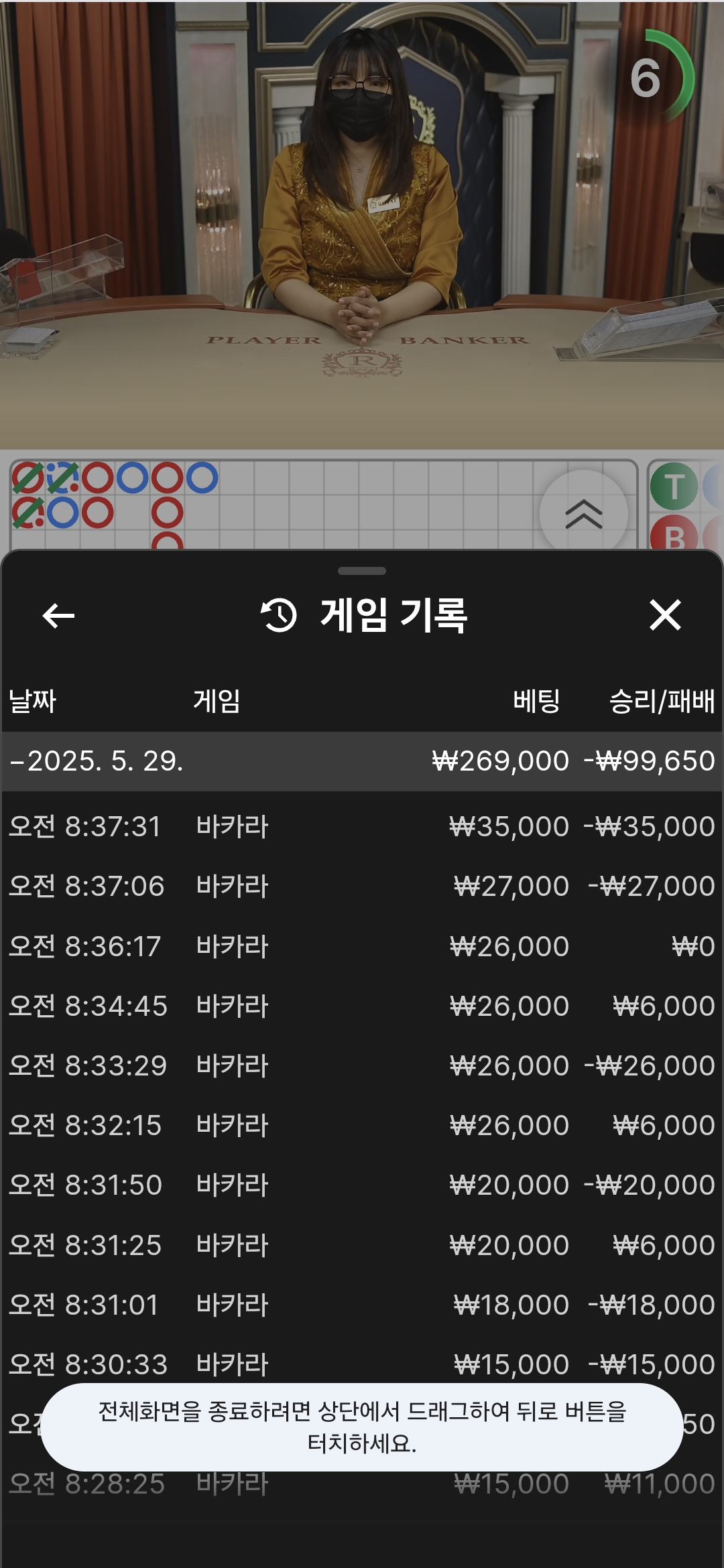Open the 오전 8:34:45 바카라 record

pos(362,1006)
